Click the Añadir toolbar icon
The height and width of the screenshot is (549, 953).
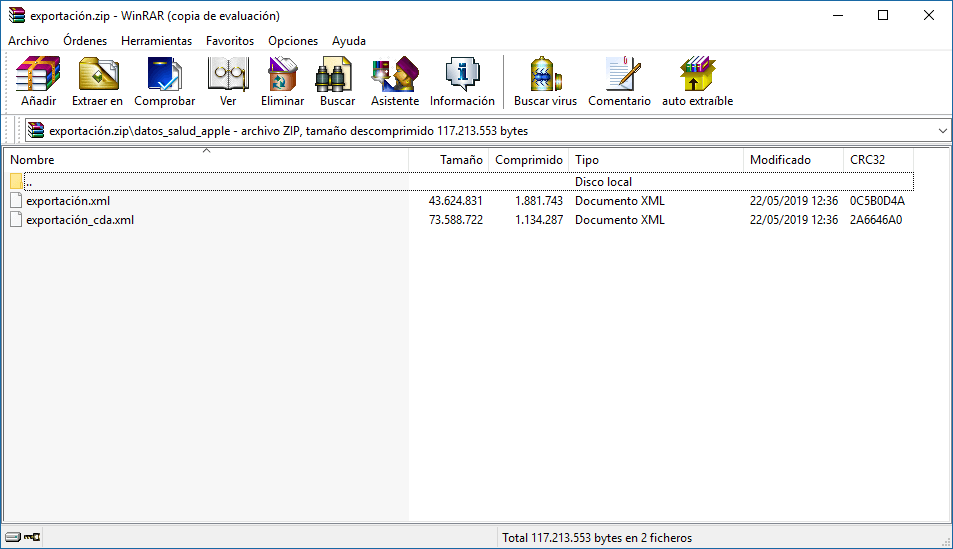click(x=38, y=74)
